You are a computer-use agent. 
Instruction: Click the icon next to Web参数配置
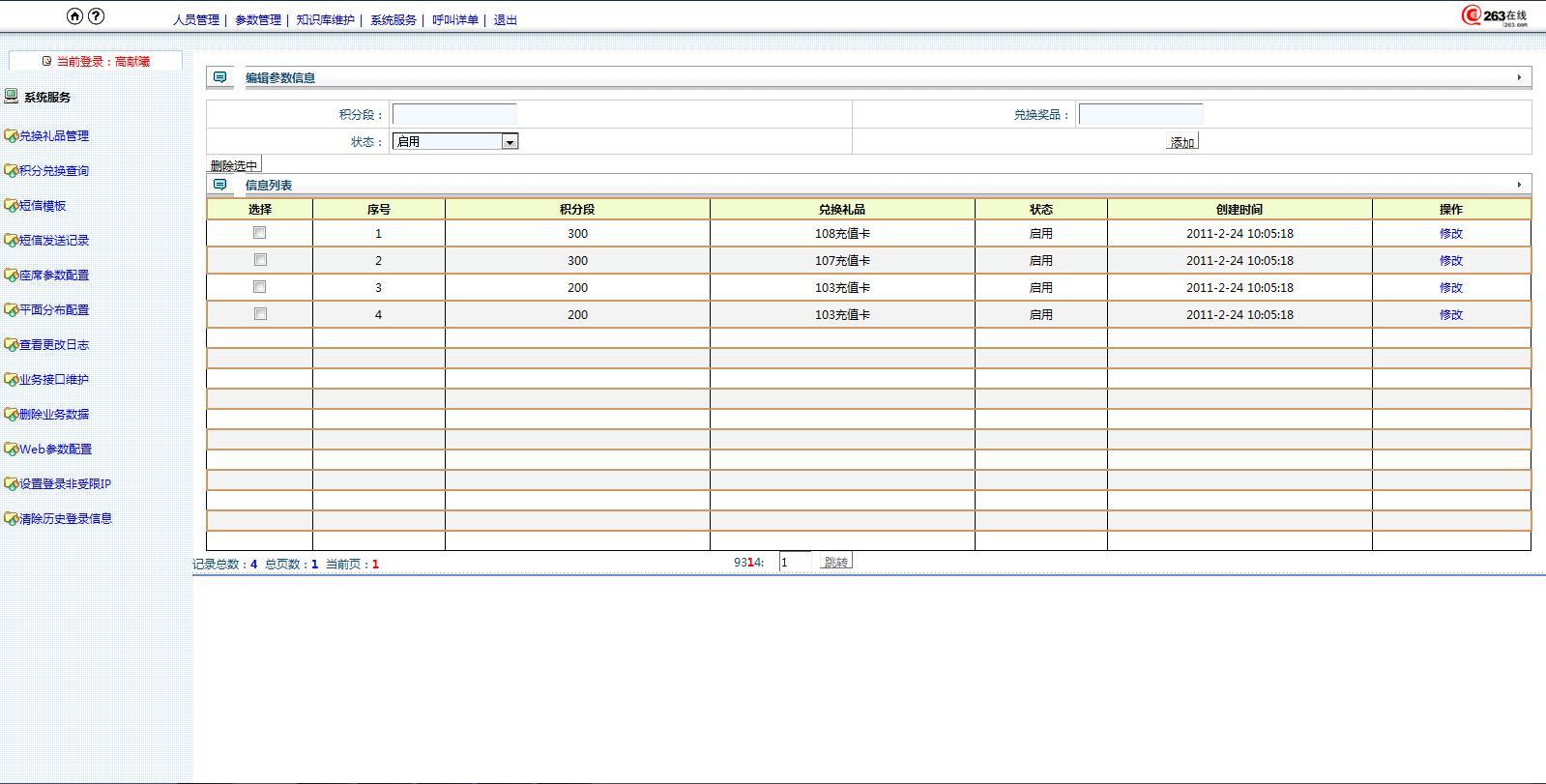coord(11,450)
